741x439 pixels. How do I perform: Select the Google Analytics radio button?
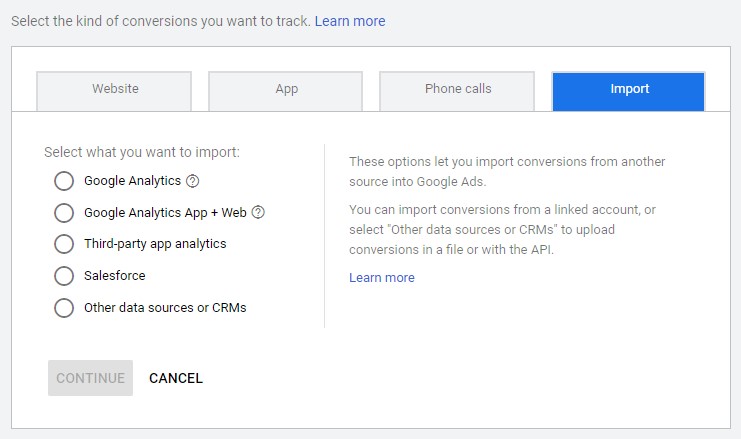tap(64, 181)
